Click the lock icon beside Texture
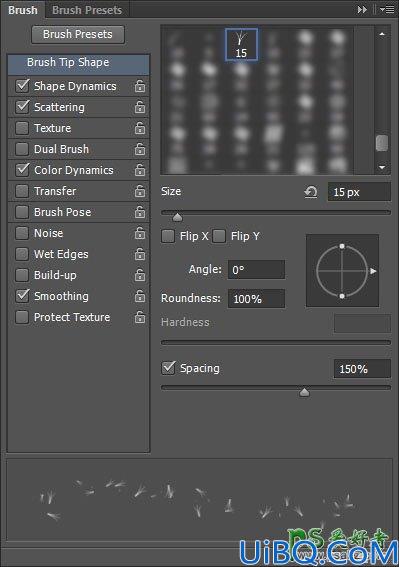The height and width of the screenshot is (567, 399). 140,128
